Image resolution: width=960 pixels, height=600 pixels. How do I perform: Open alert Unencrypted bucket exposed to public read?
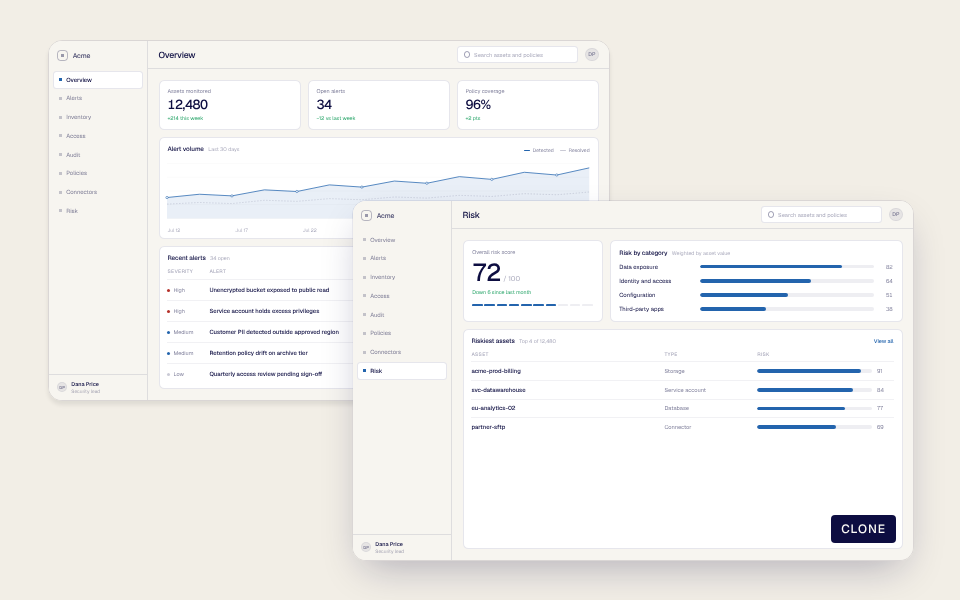(x=269, y=290)
